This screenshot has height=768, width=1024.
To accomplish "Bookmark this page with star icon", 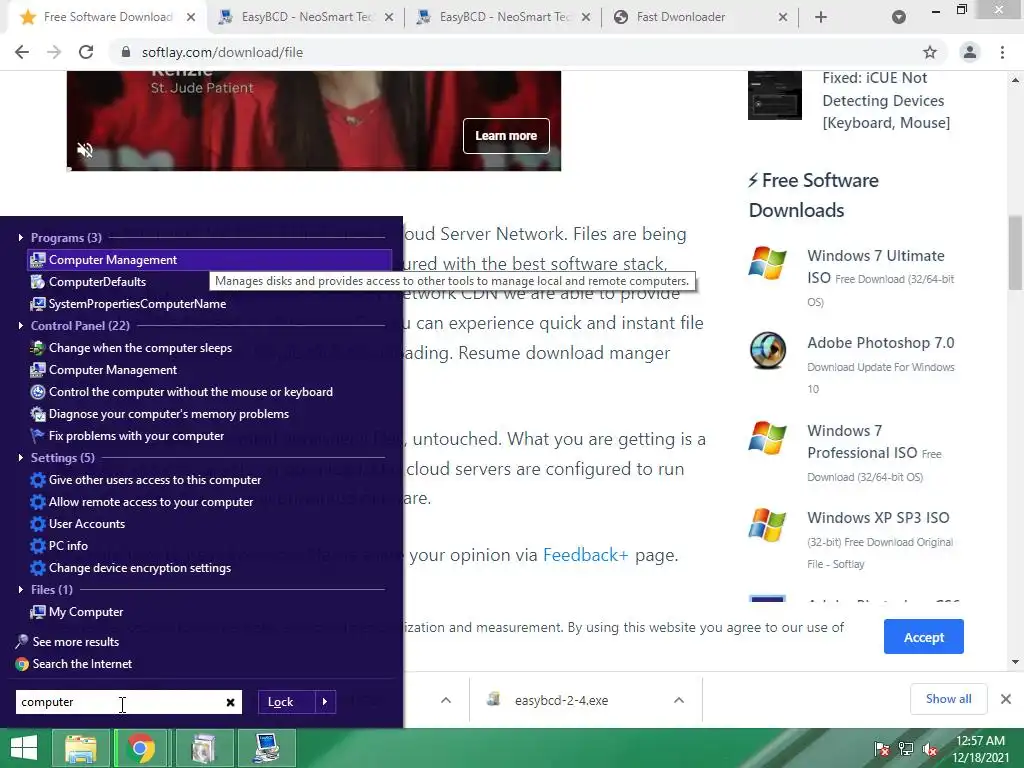I will [930, 52].
